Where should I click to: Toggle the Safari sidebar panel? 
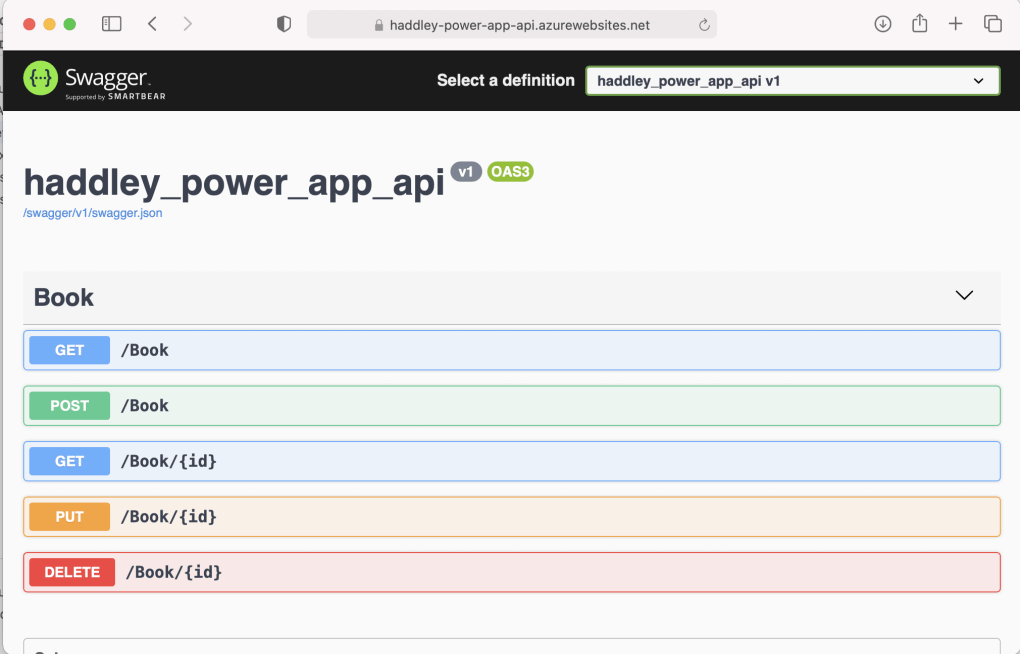pos(112,24)
